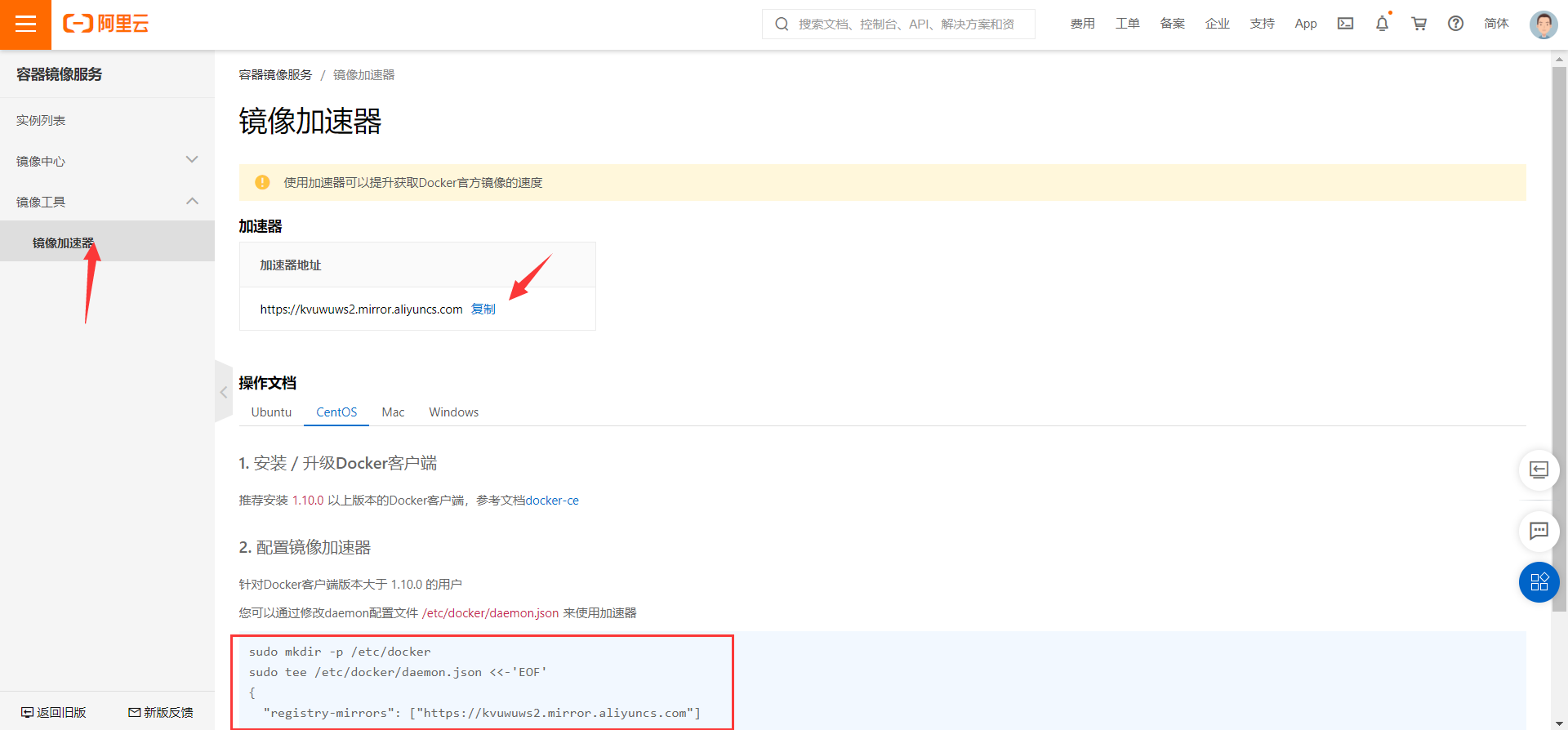This screenshot has width=1568, height=730.
Task: Collapse the left sidebar with arrow handle
Action: (223, 392)
